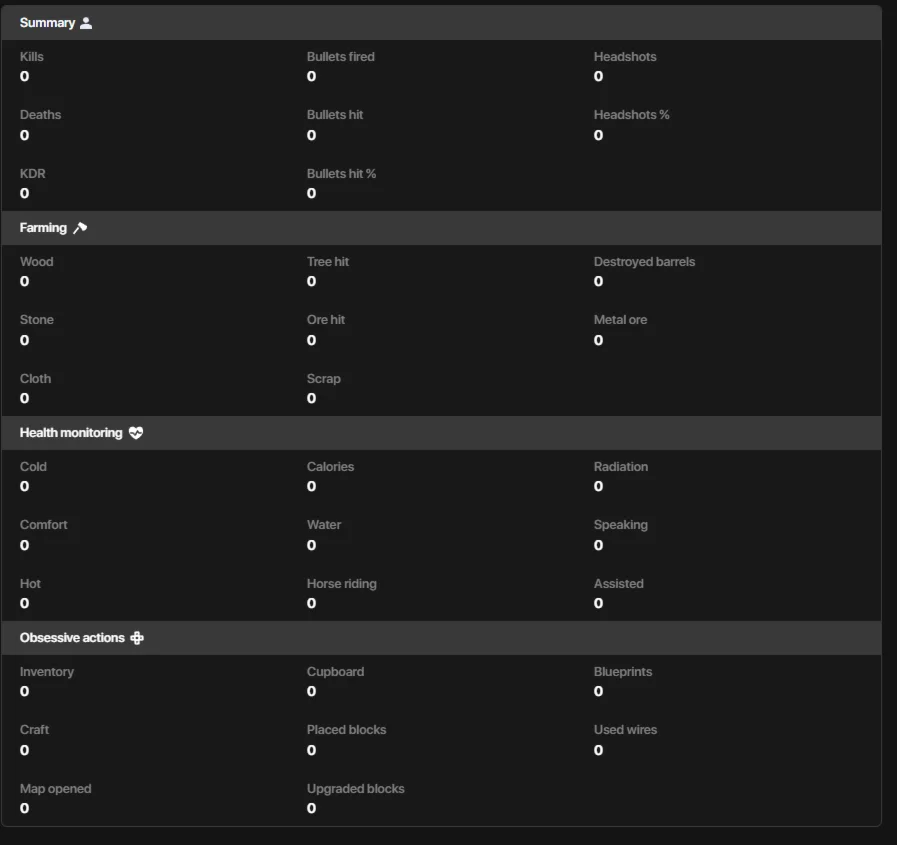Select the Headshots % label
The image size is (897, 845).
click(x=631, y=115)
